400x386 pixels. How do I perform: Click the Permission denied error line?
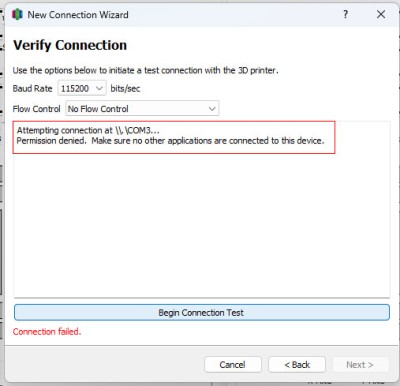click(x=170, y=141)
